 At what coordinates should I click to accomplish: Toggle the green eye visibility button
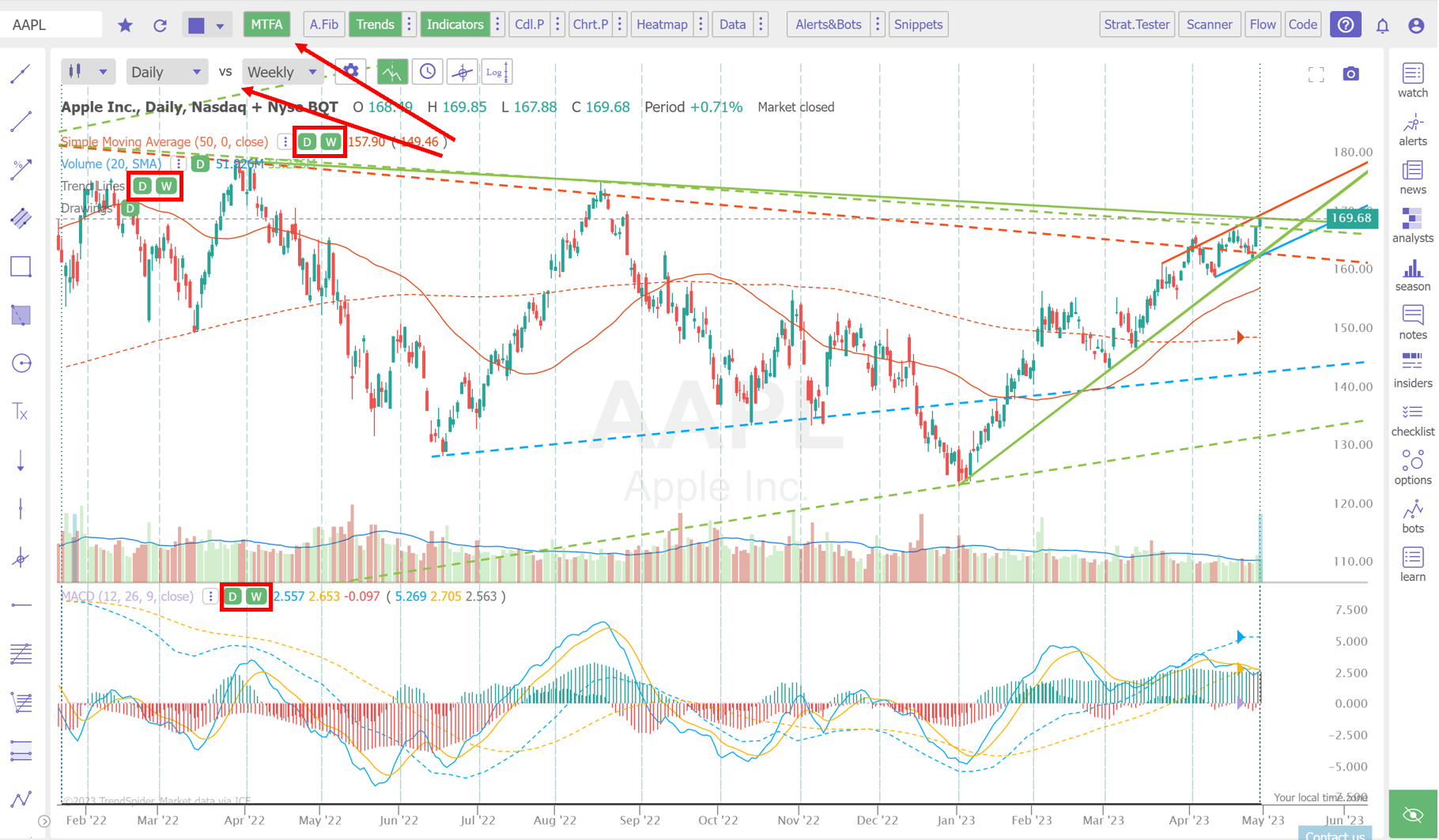(1413, 814)
